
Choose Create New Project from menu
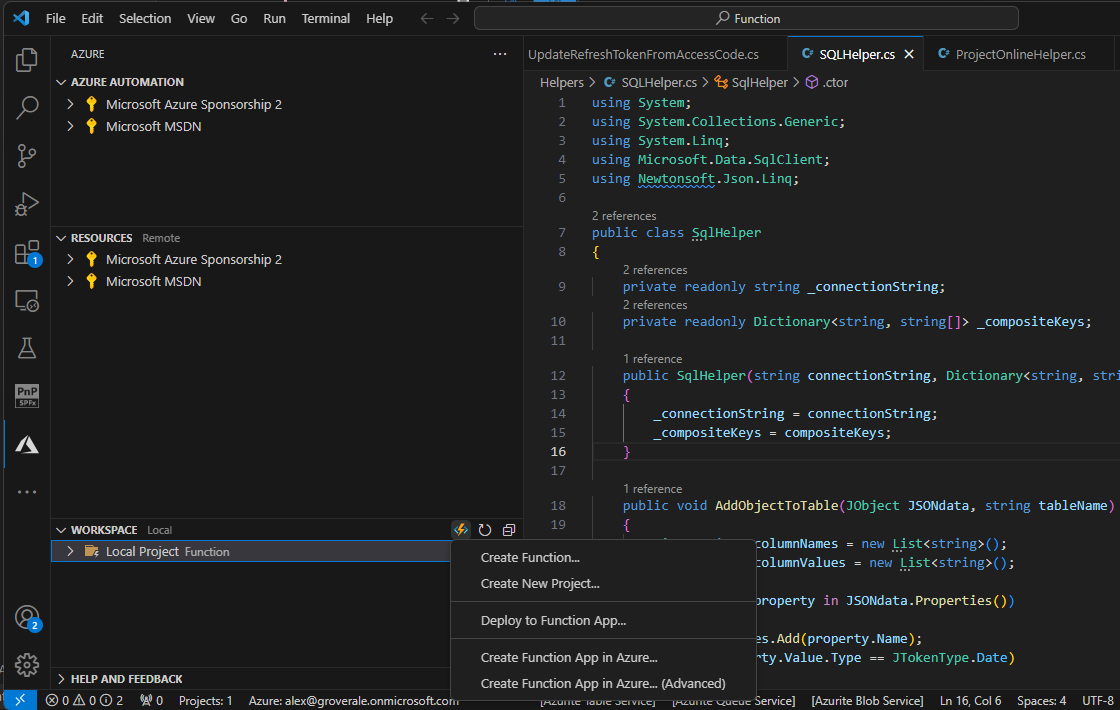(x=540, y=584)
